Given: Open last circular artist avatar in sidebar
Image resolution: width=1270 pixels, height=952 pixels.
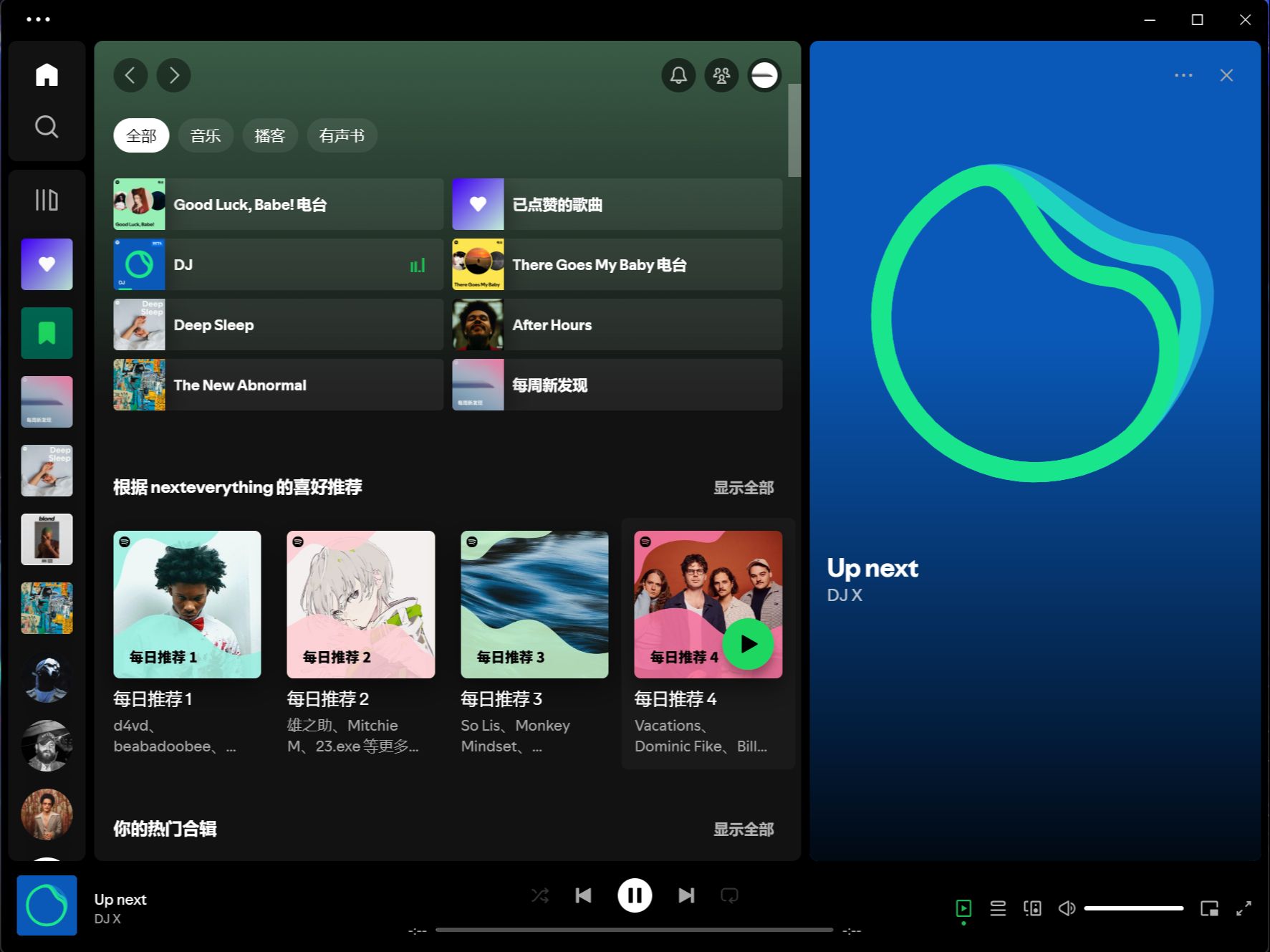Looking at the screenshot, I should point(47,814).
